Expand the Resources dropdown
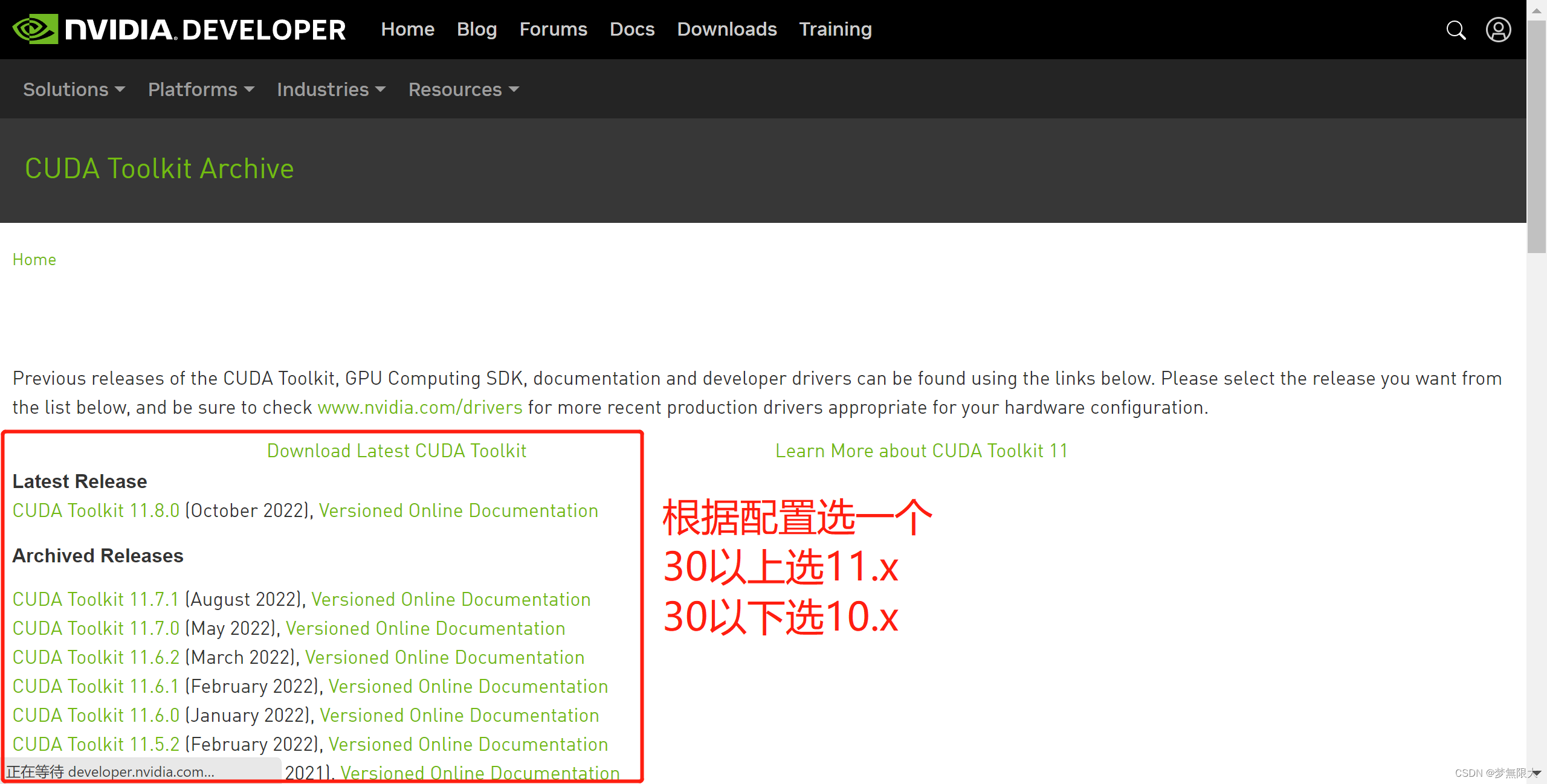This screenshot has width=1547, height=784. click(x=463, y=89)
